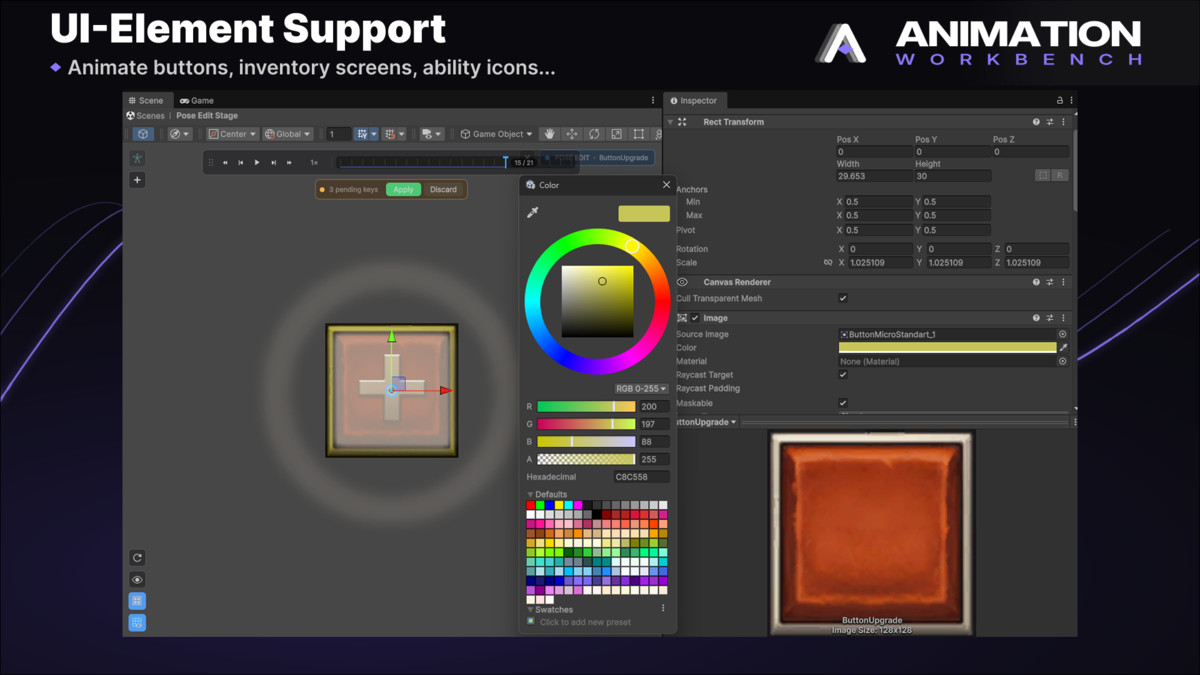Viewport: 1200px width, 675px height.
Task: Select the Rect tool in Scene toolbar
Action: (639, 134)
